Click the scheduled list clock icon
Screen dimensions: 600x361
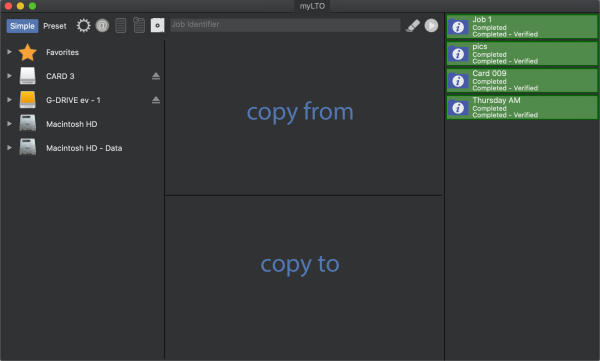(x=139, y=25)
